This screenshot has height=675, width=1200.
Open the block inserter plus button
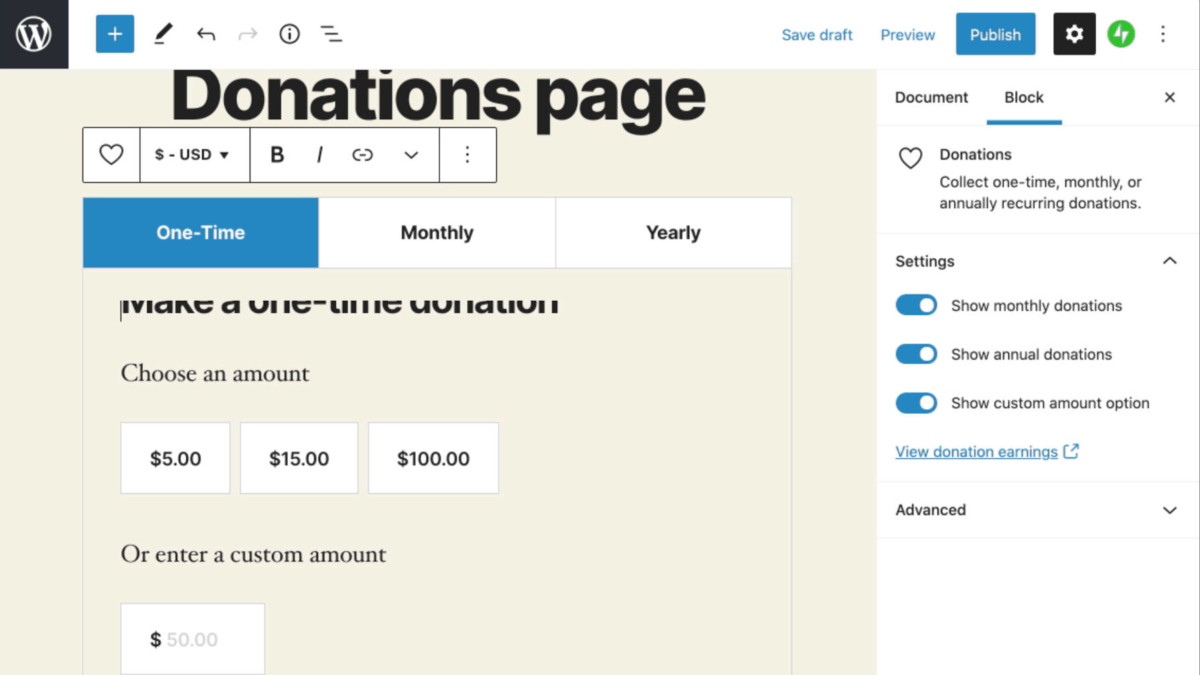(115, 34)
